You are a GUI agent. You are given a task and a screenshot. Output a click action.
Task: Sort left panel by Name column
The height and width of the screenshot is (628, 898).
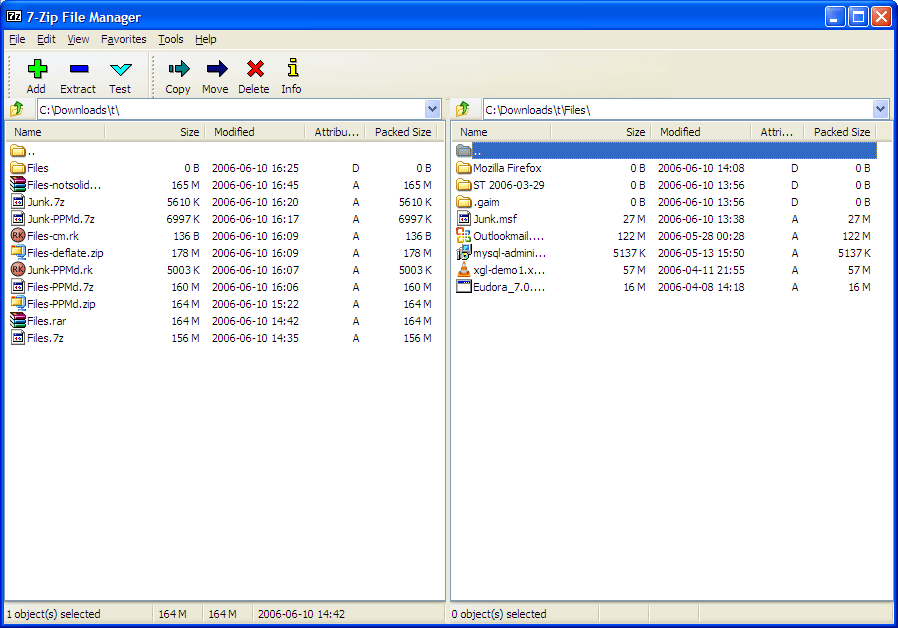click(56, 132)
